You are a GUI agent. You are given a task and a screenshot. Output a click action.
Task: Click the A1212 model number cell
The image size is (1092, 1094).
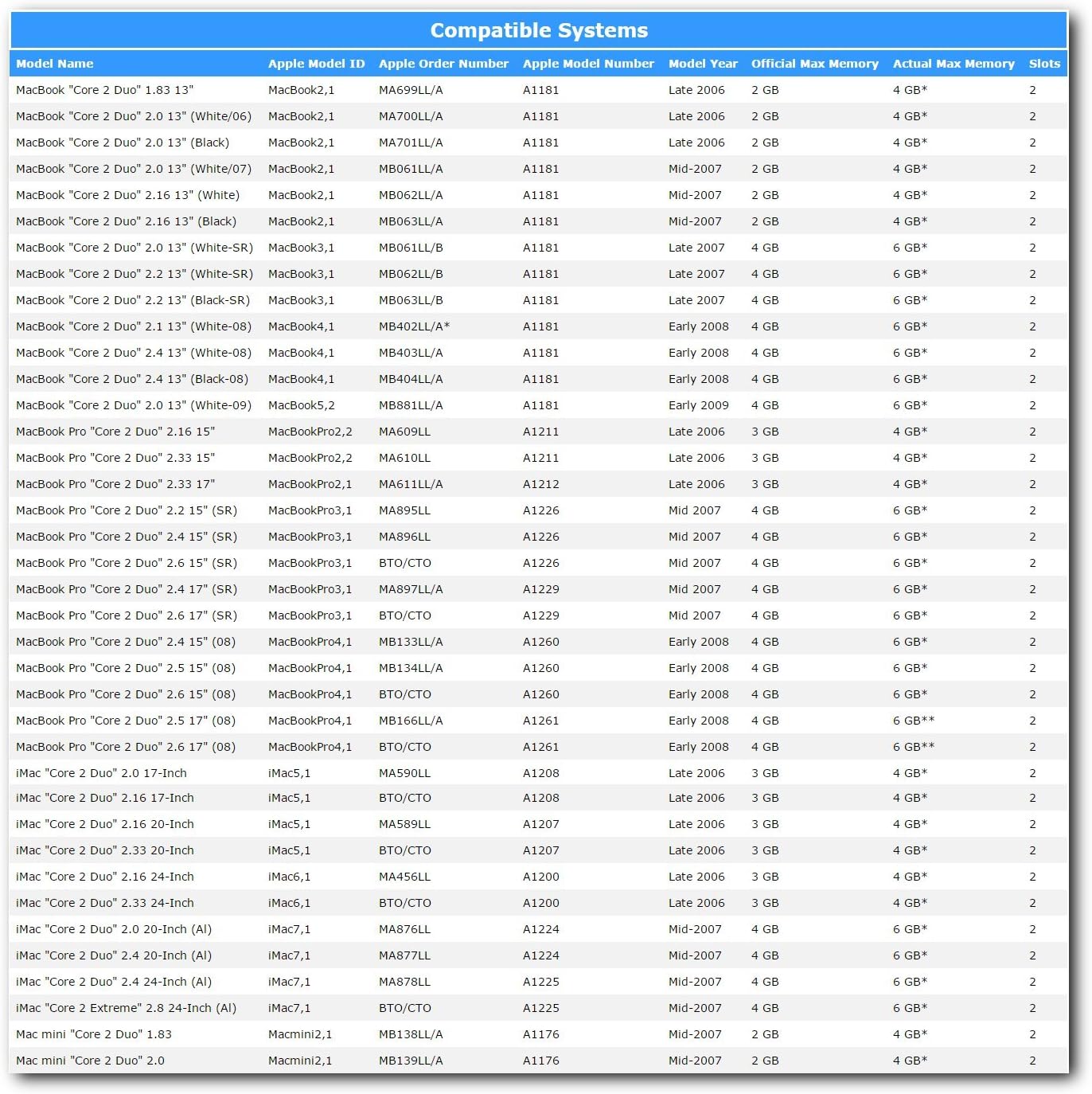coord(541,484)
